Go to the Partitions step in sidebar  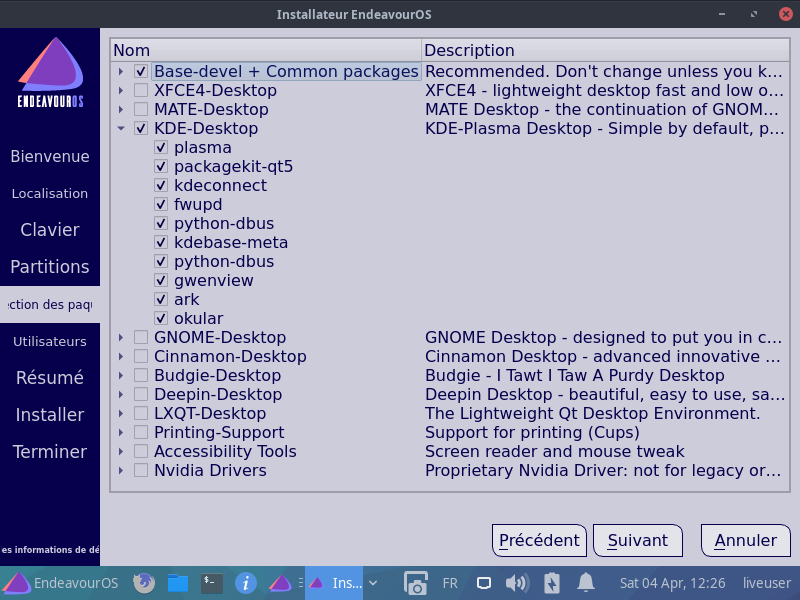50,267
